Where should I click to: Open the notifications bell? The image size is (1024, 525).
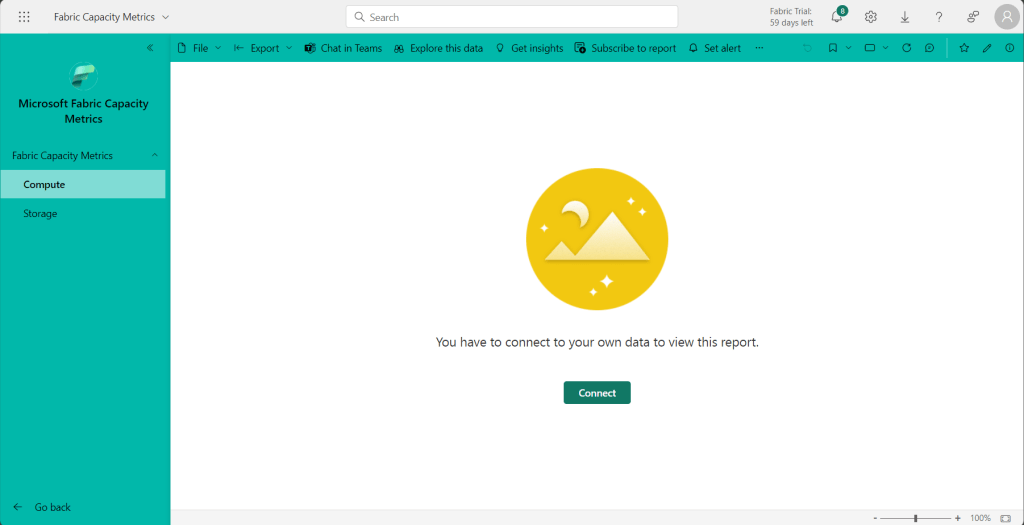(x=837, y=17)
